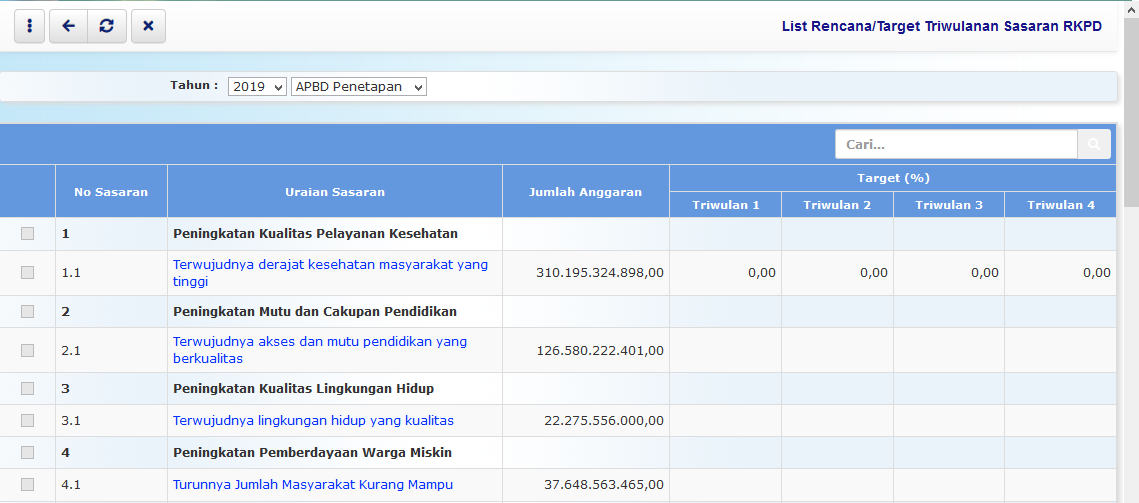Image resolution: width=1139 pixels, height=503 pixels.
Task: Select checkbox for sasaran 2.1
Action: 27,350
